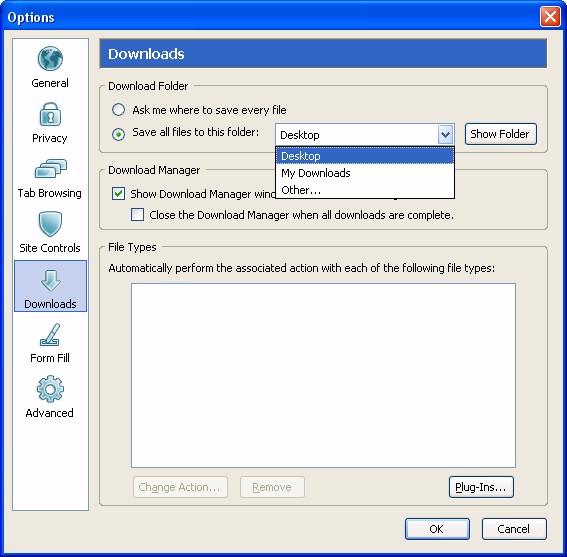567x557 pixels.
Task: Uncheck Show Download Manager window checkbox
Action: click(118, 194)
